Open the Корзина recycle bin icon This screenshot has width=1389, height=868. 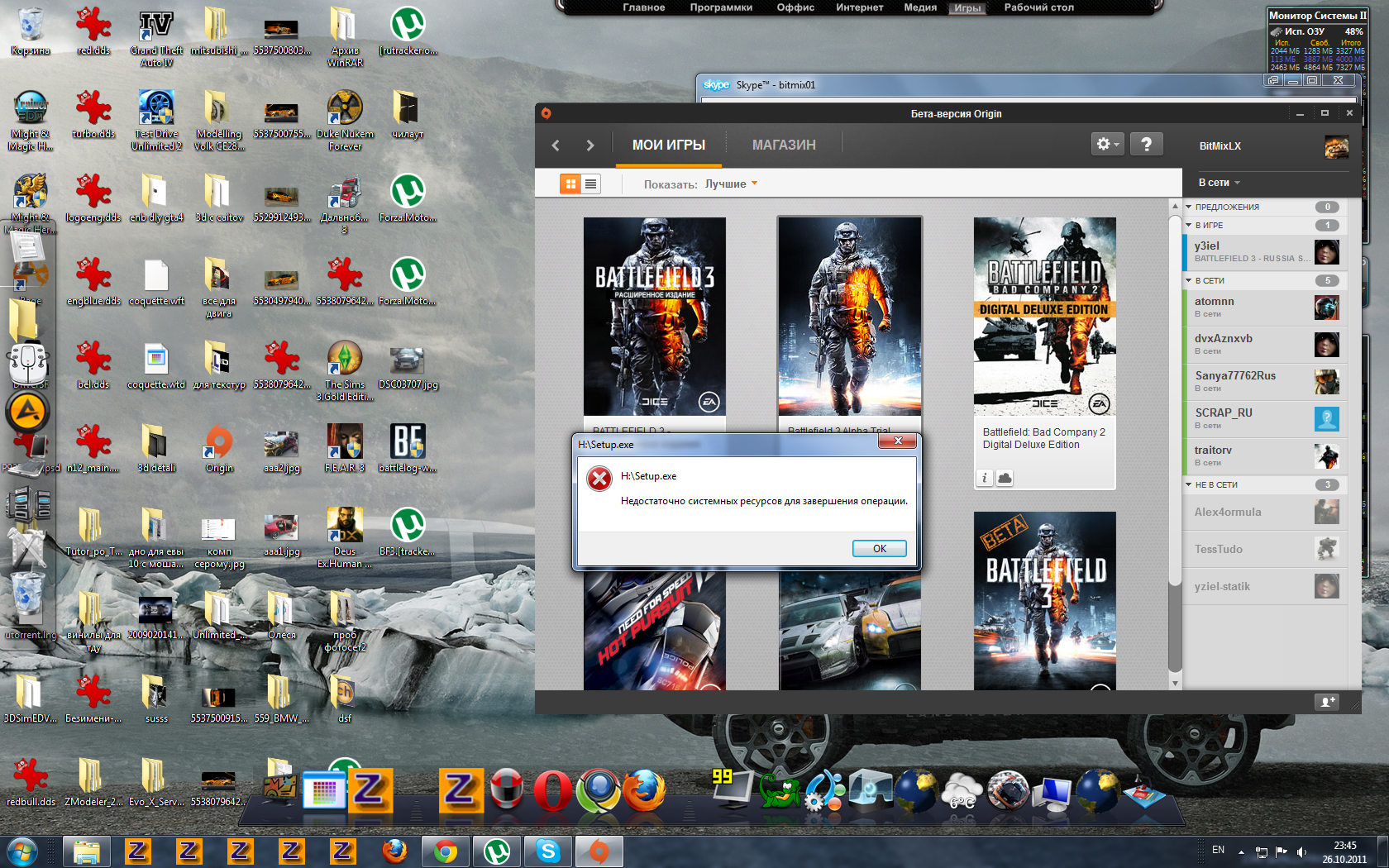pos(31,32)
